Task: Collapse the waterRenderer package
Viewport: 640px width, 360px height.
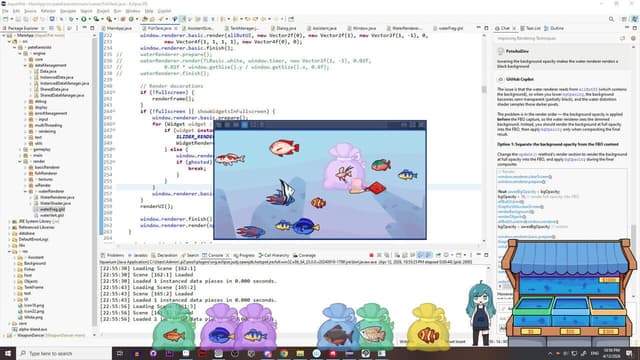Action: tap(25, 191)
